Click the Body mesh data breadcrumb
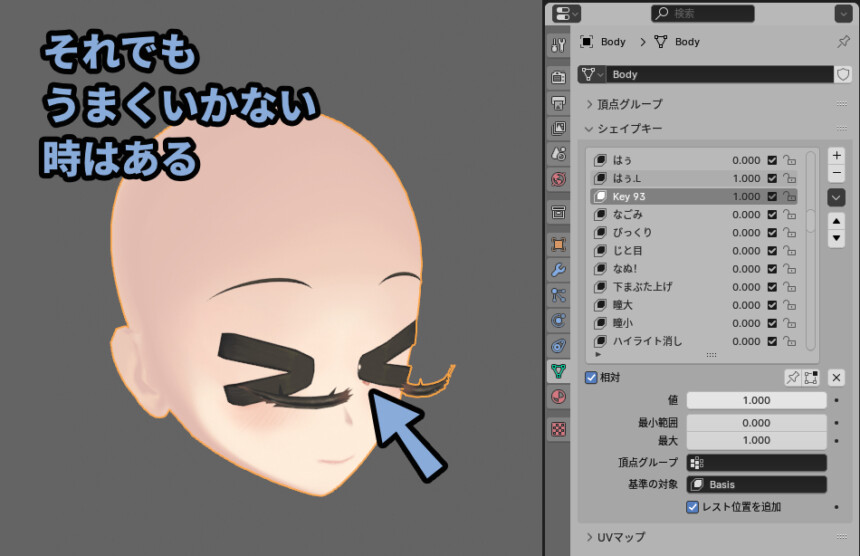The width and height of the screenshot is (860, 556). pyautogui.click(x=677, y=42)
